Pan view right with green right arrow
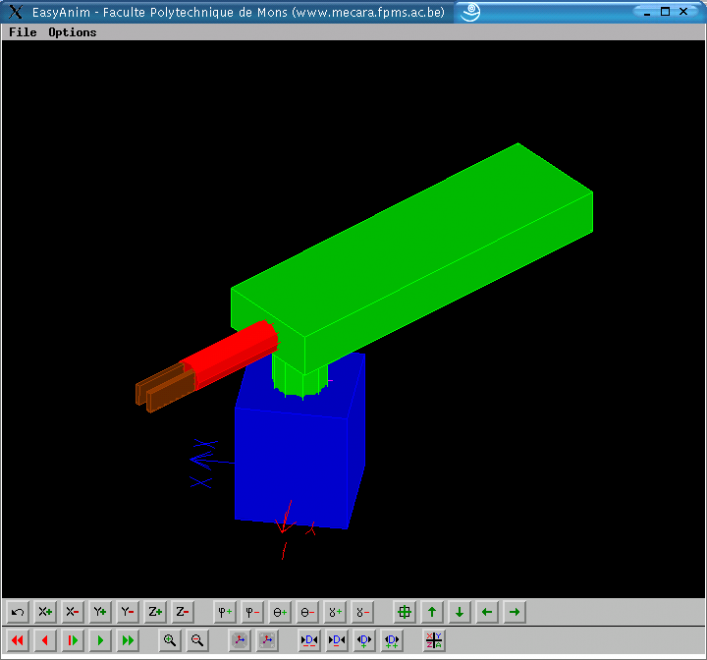Image resolution: width=707 pixels, height=660 pixels. (514, 612)
